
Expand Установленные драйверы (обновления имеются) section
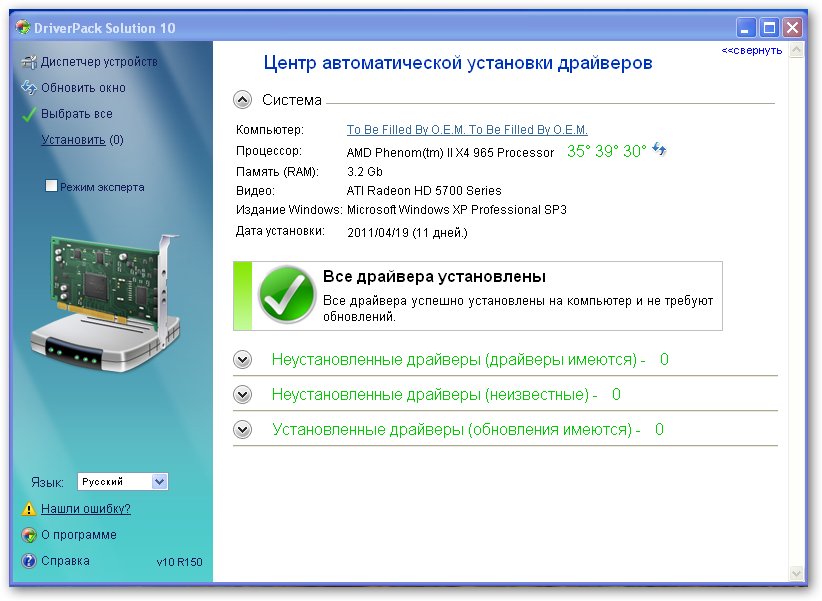tap(242, 430)
